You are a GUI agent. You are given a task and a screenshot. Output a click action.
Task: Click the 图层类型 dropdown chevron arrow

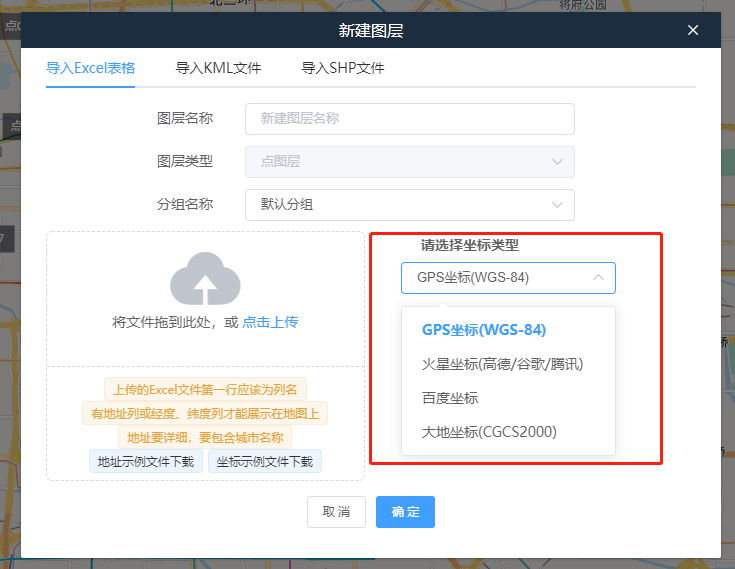point(557,162)
